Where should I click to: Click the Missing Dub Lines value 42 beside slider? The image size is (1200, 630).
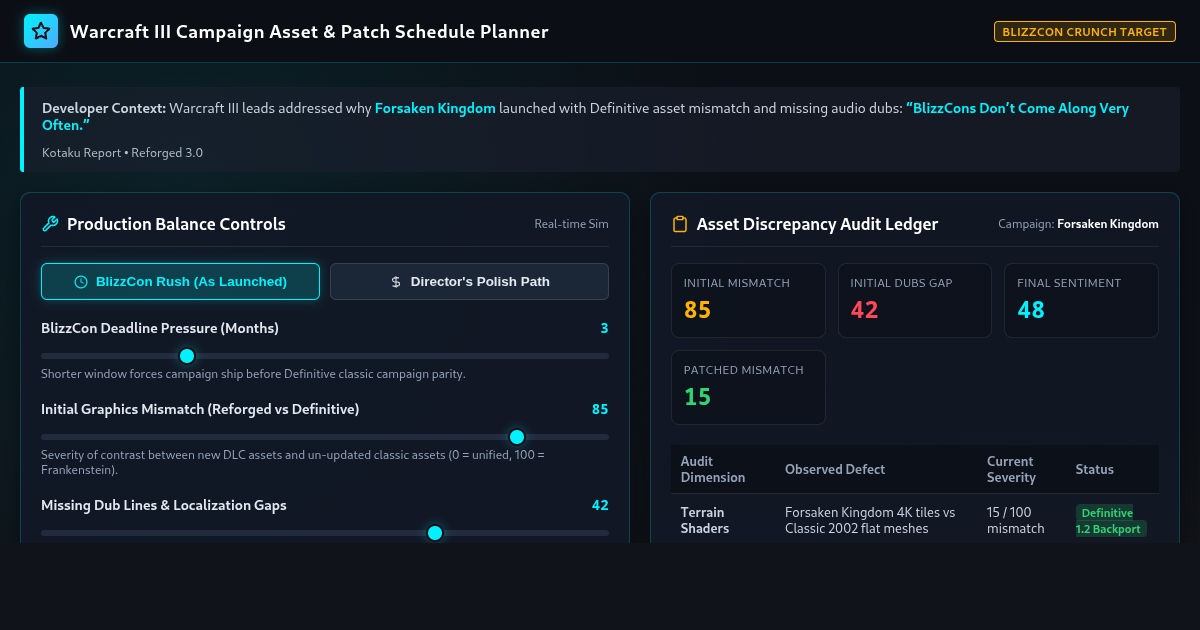coord(600,505)
